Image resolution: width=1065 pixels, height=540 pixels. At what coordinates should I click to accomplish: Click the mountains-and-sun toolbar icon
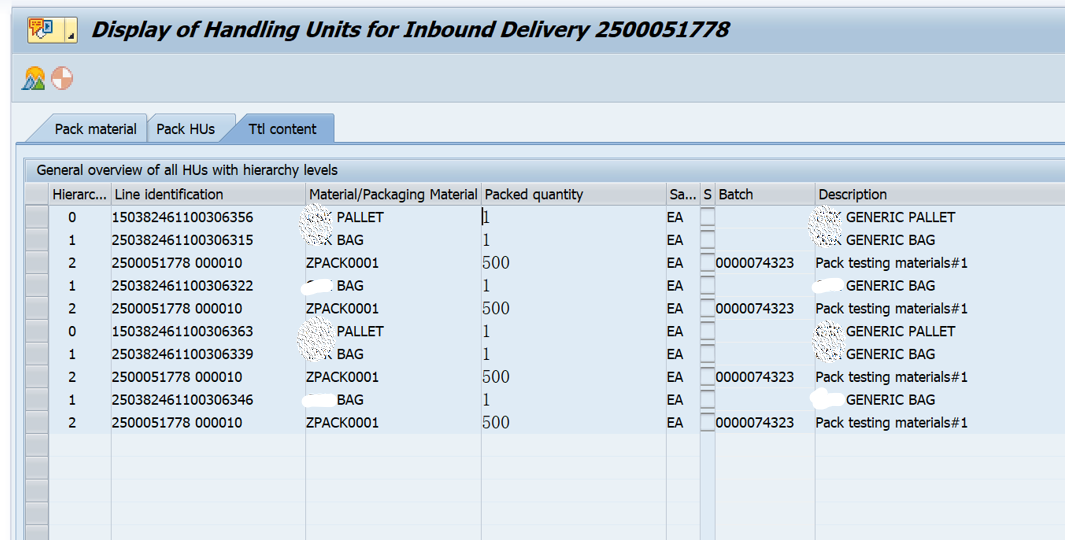pos(33,79)
